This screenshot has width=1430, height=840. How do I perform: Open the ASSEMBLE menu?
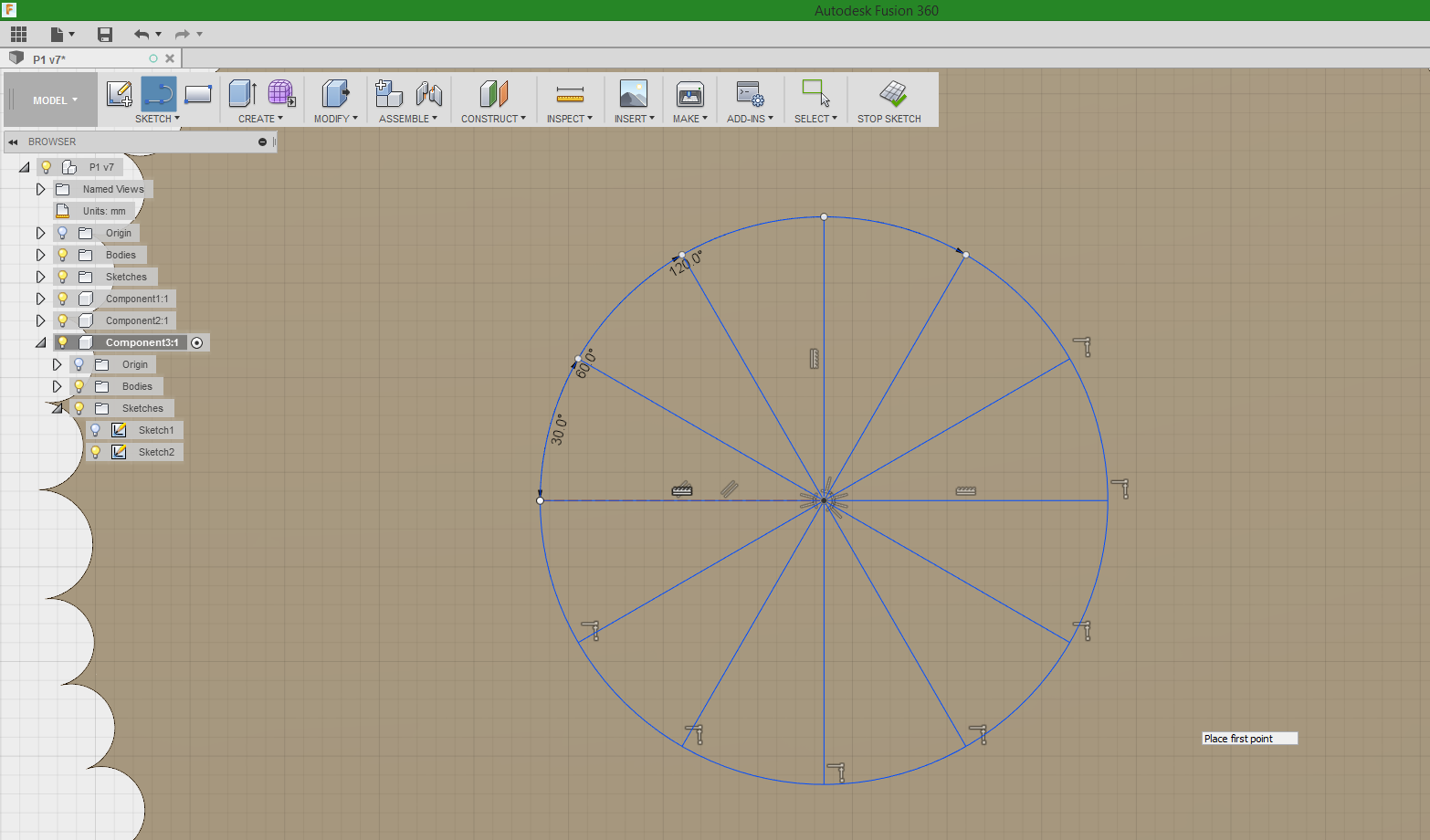408,119
